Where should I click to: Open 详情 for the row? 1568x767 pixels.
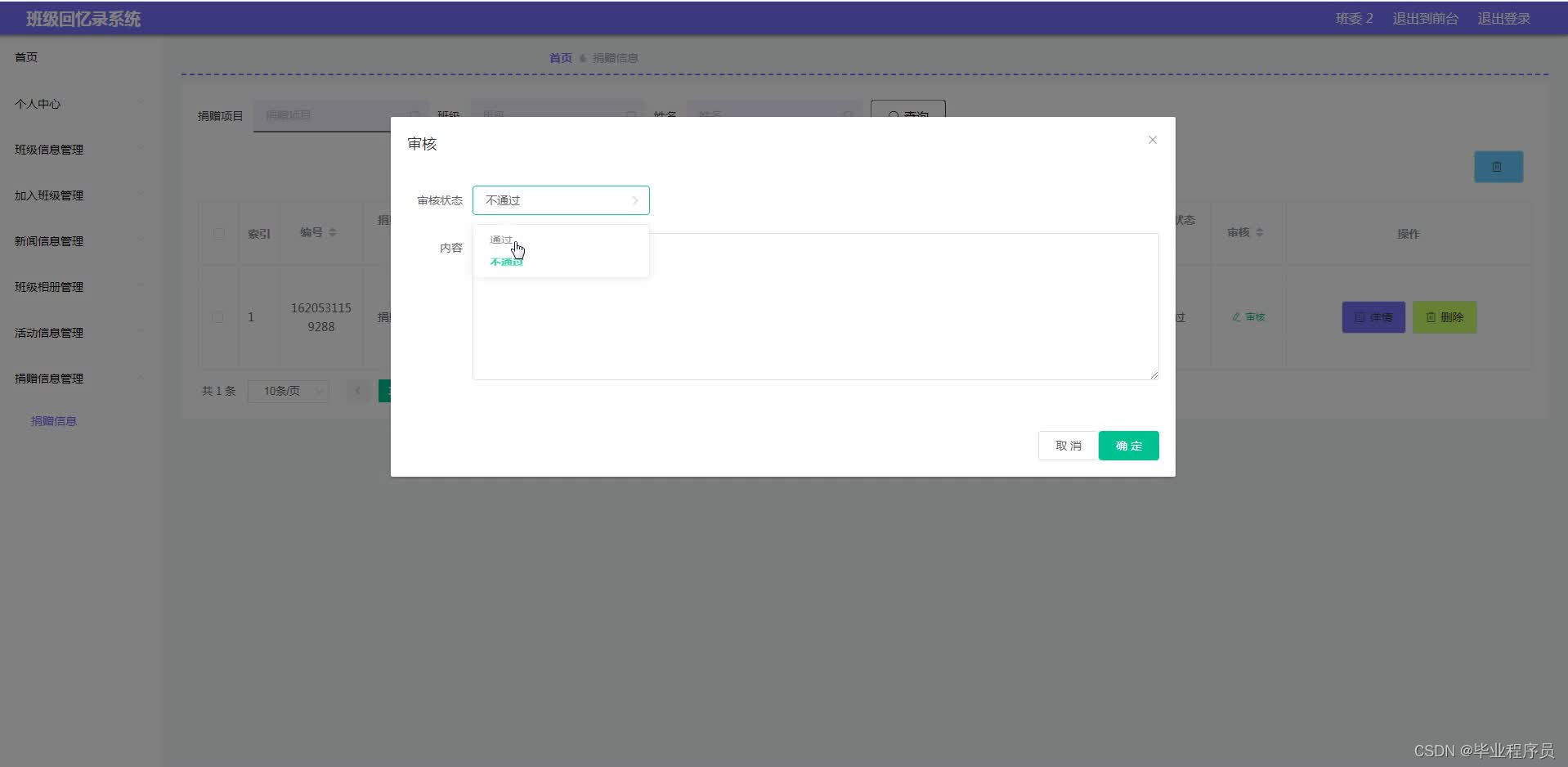1373,317
